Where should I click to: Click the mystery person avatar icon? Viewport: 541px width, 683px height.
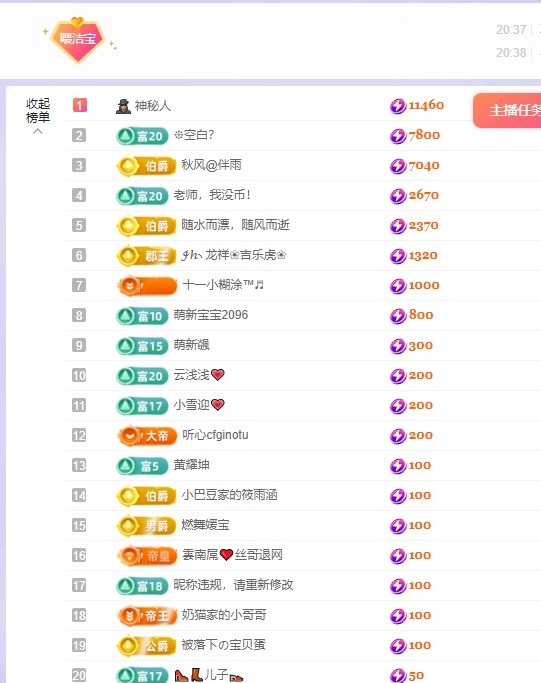click(123, 106)
